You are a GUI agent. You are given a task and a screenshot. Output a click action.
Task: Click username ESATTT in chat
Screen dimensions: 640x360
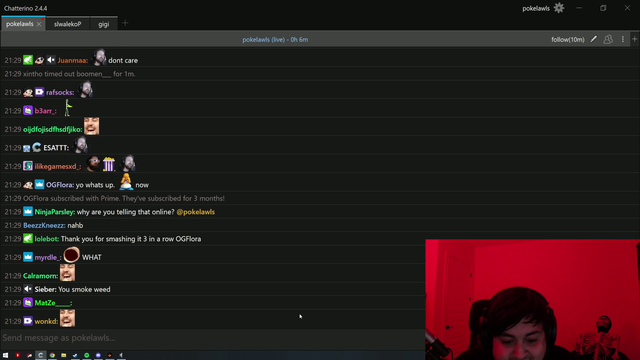tap(56, 148)
